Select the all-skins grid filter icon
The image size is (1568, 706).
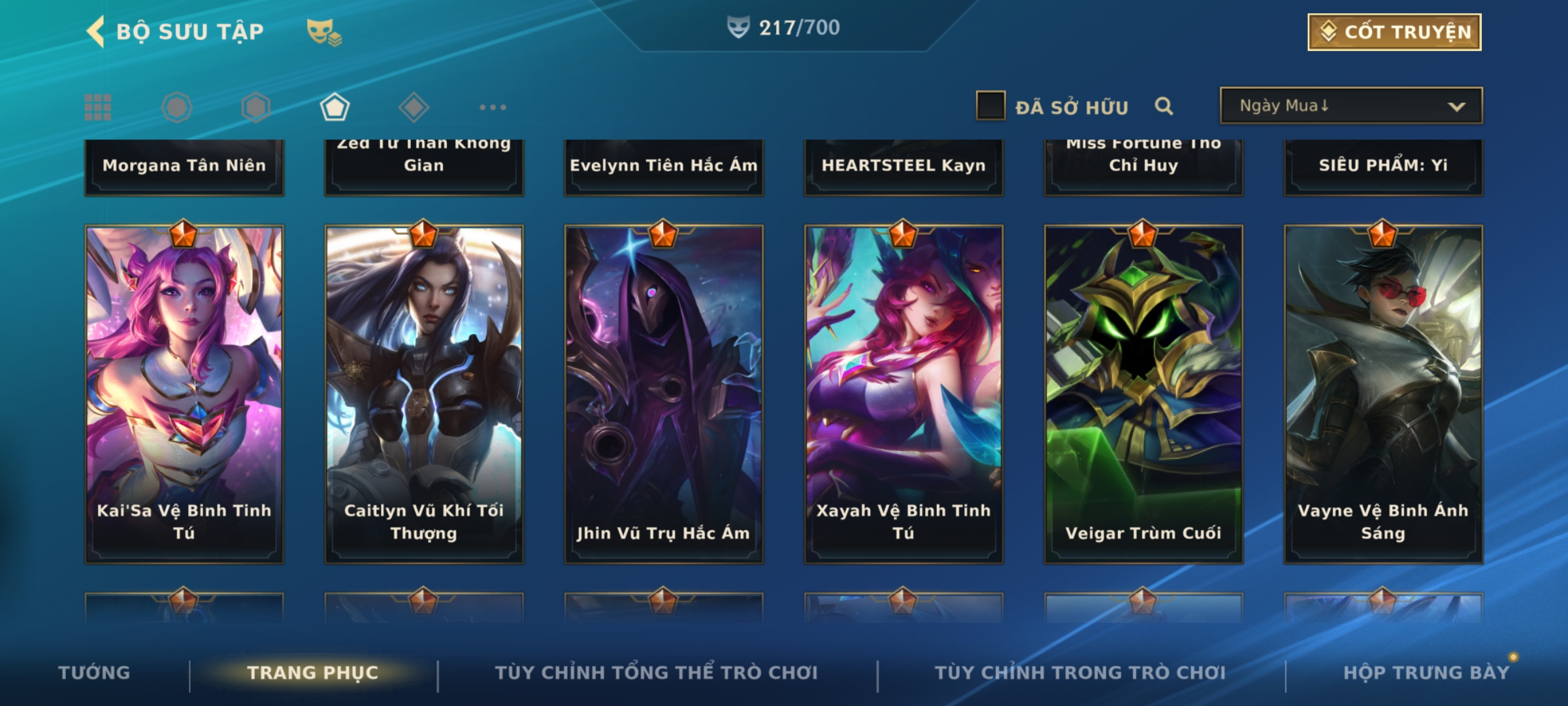[x=98, y=107]
